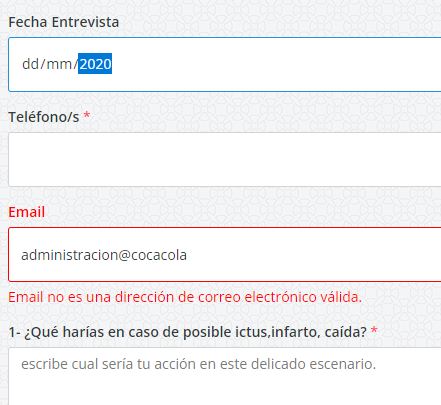
Task: Place cursor at the end of "cocacola"
Action: (187, 255)
